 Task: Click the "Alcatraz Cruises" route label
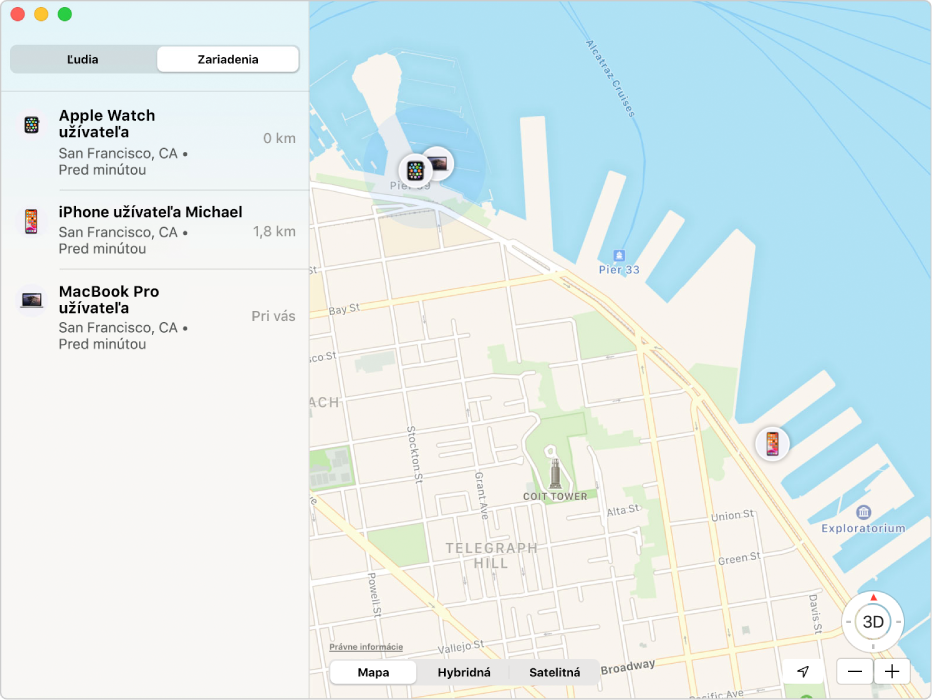pyautogui.click(x=611, y=79)
